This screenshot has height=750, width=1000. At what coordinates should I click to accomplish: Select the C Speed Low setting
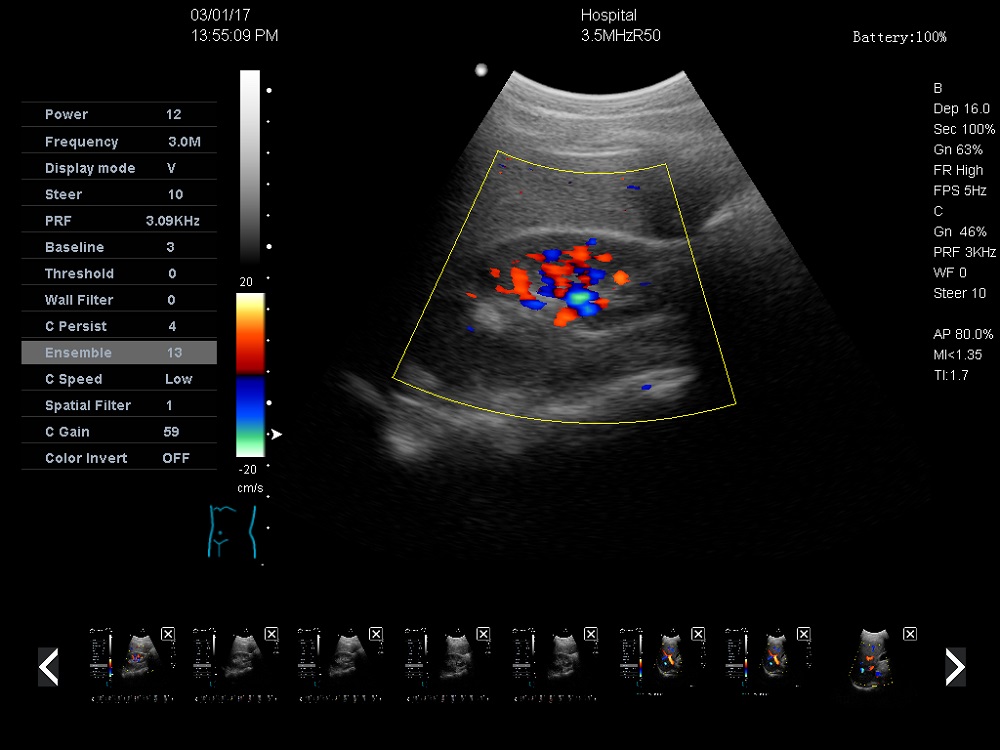coord(119,379)
